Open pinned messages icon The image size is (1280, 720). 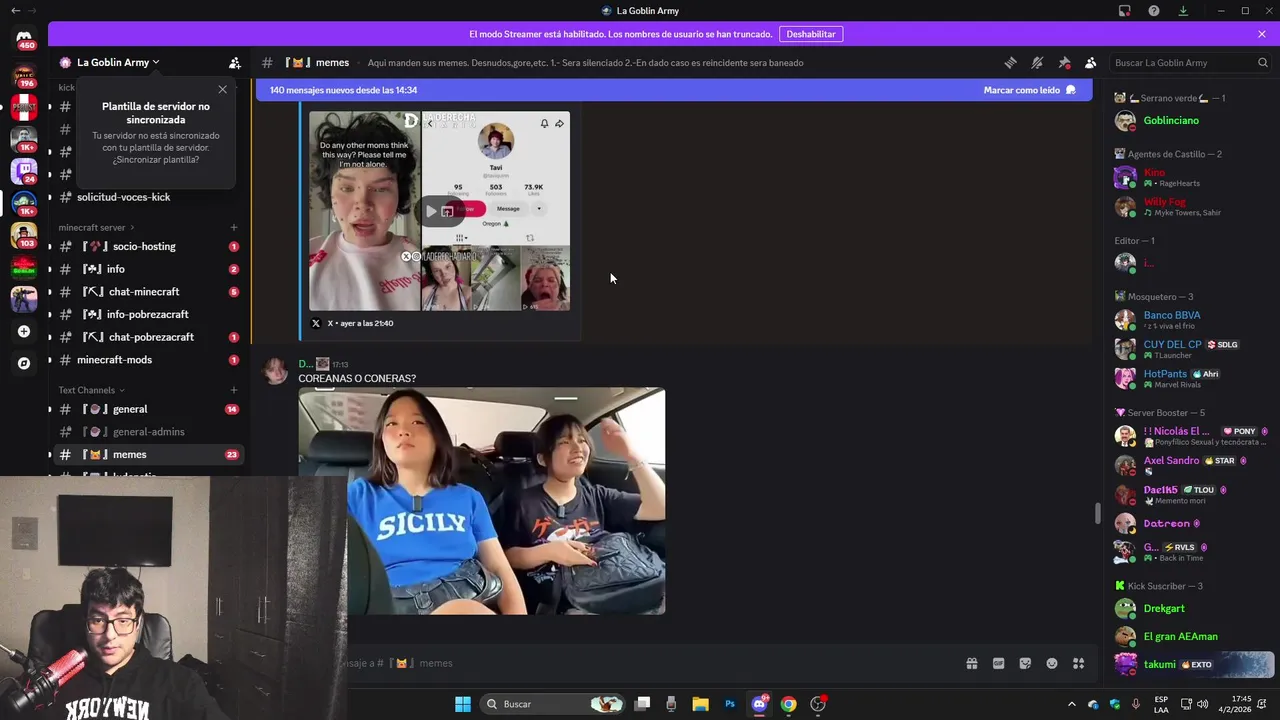[1064, 62]
